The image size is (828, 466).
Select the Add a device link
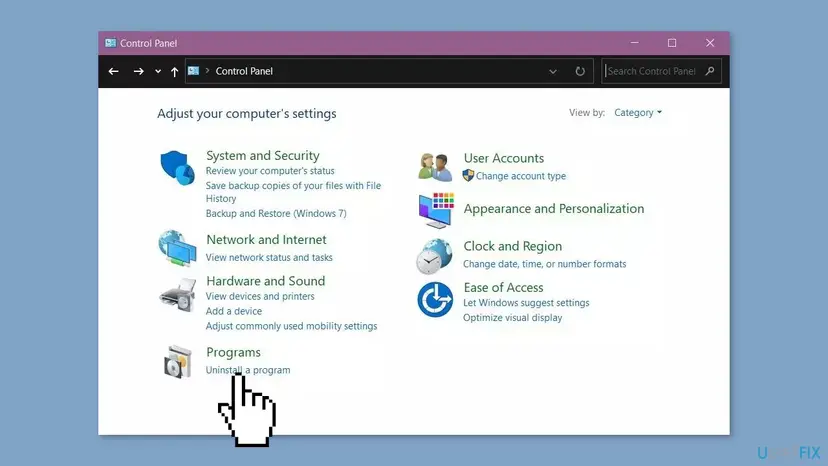(233, 311)
